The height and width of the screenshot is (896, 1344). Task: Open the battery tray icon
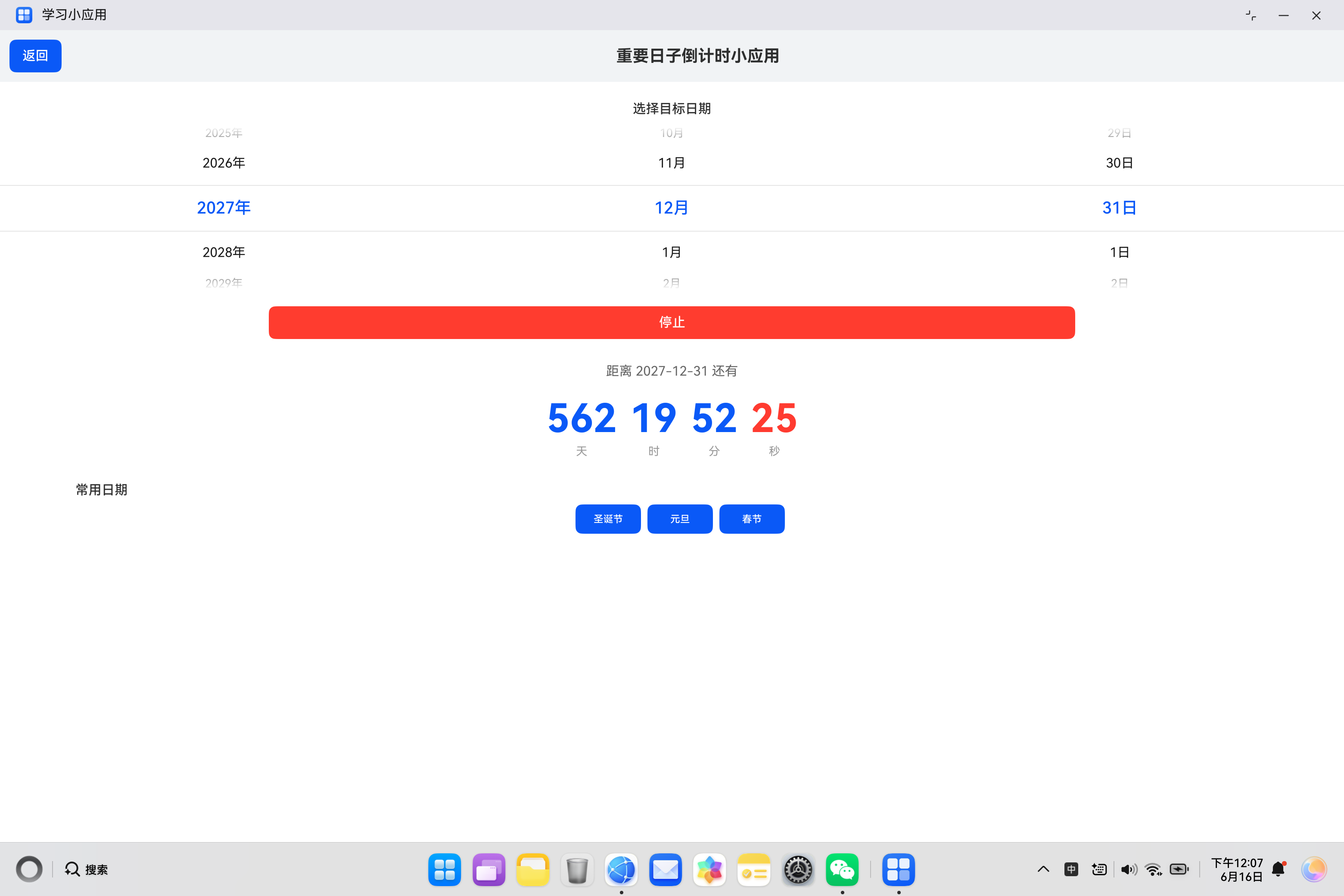coord(1179,869)
